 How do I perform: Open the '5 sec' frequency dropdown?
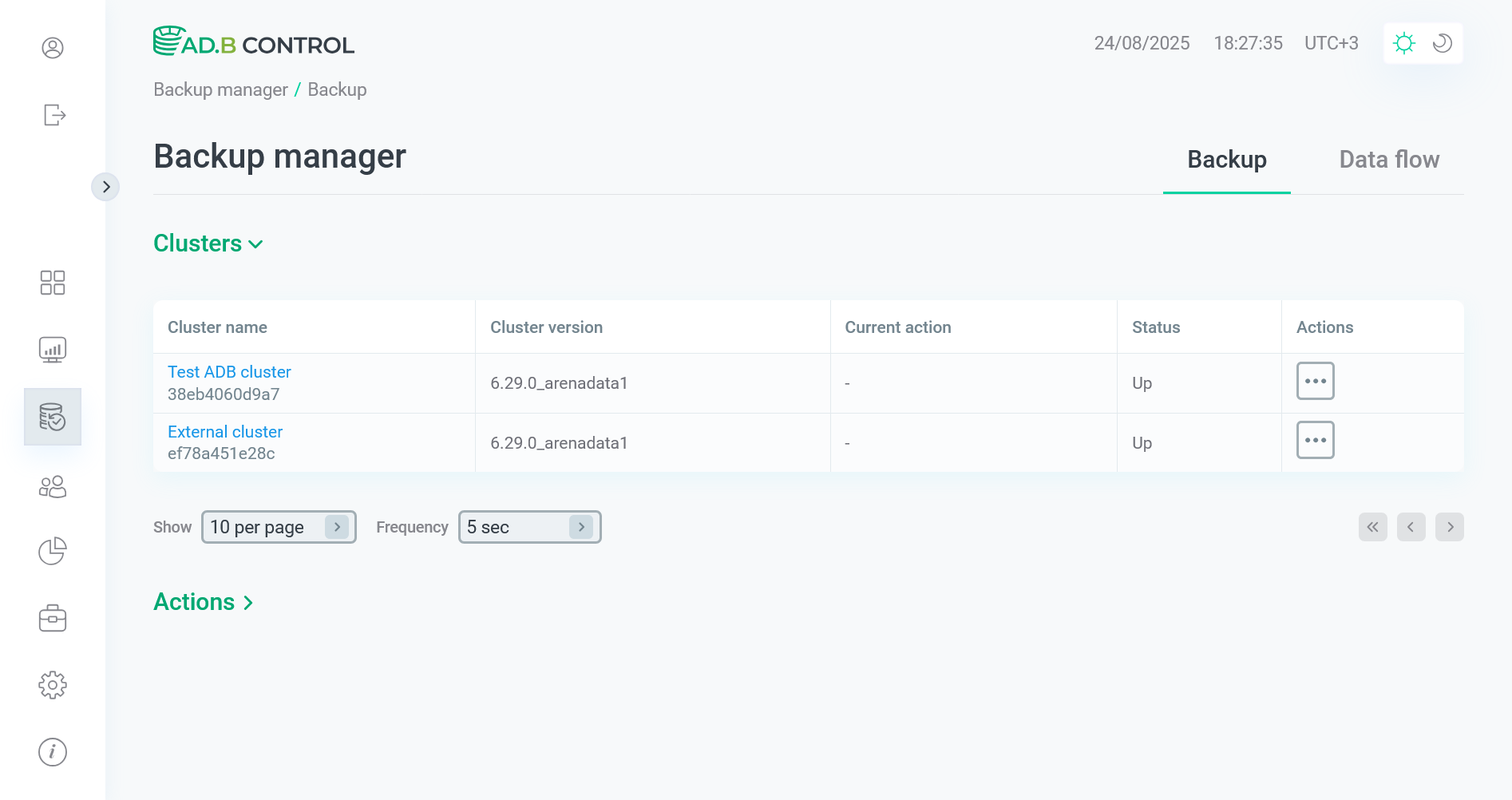[528, 527]
